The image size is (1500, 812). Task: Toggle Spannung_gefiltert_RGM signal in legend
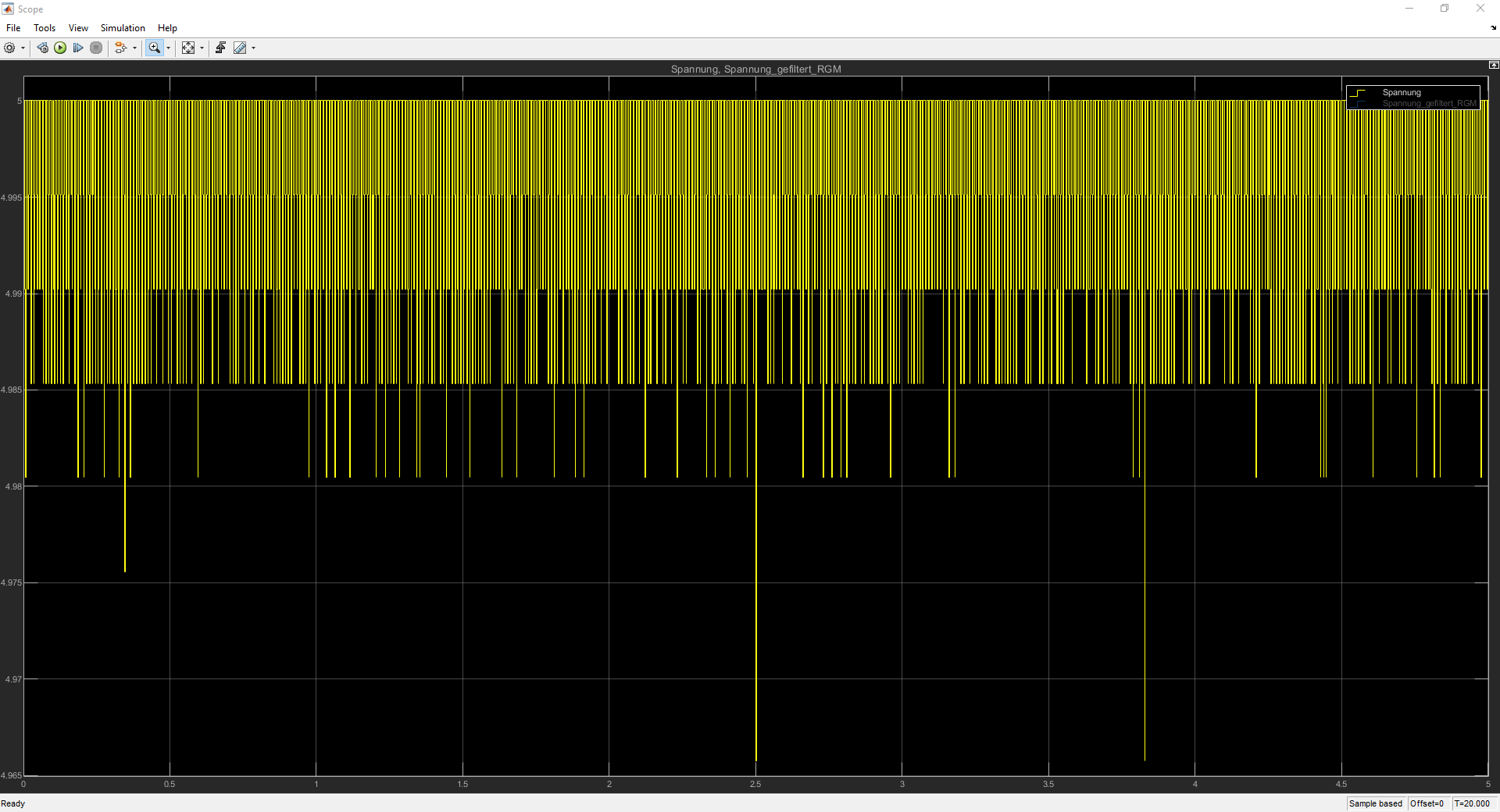[x=1429, y=103]
